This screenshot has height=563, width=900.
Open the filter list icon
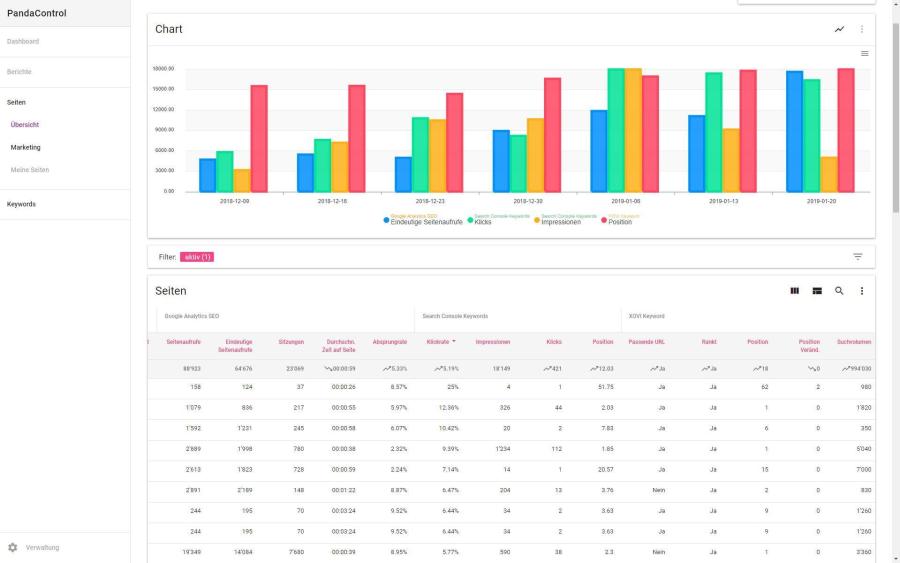[x=857, y=257]
